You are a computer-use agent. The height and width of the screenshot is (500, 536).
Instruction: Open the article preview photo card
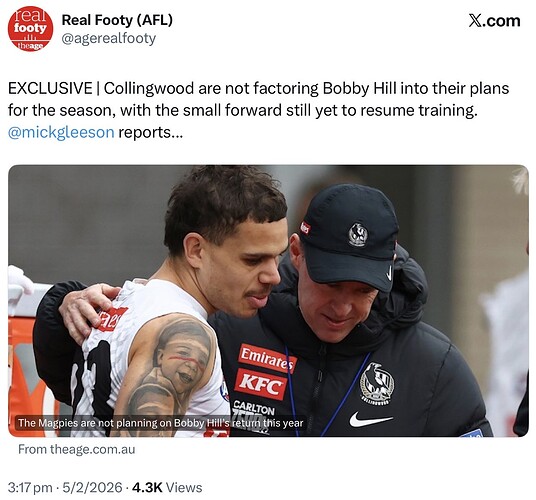point(268,301)
